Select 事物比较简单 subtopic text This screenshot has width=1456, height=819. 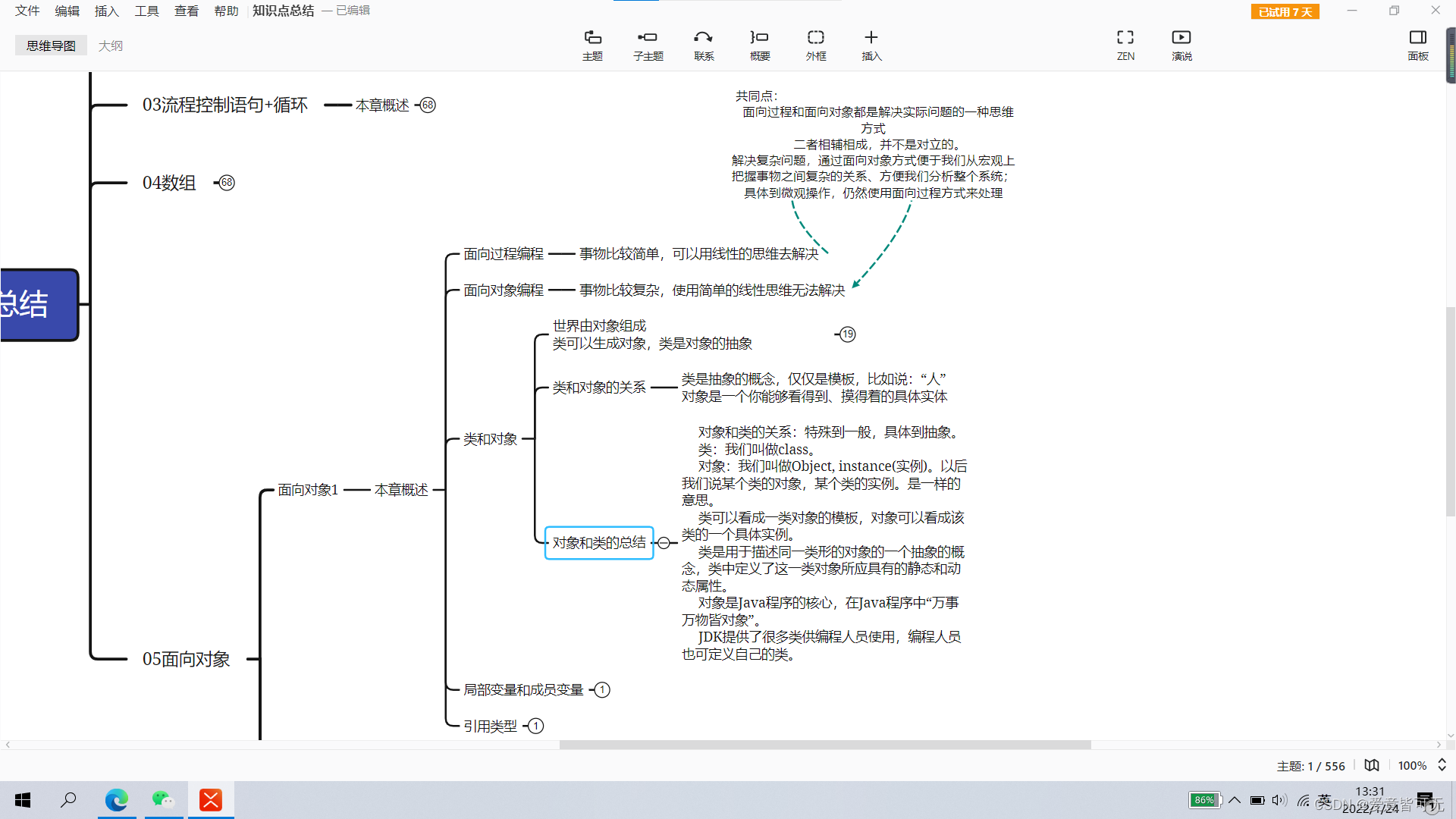[x=699, y=254]
